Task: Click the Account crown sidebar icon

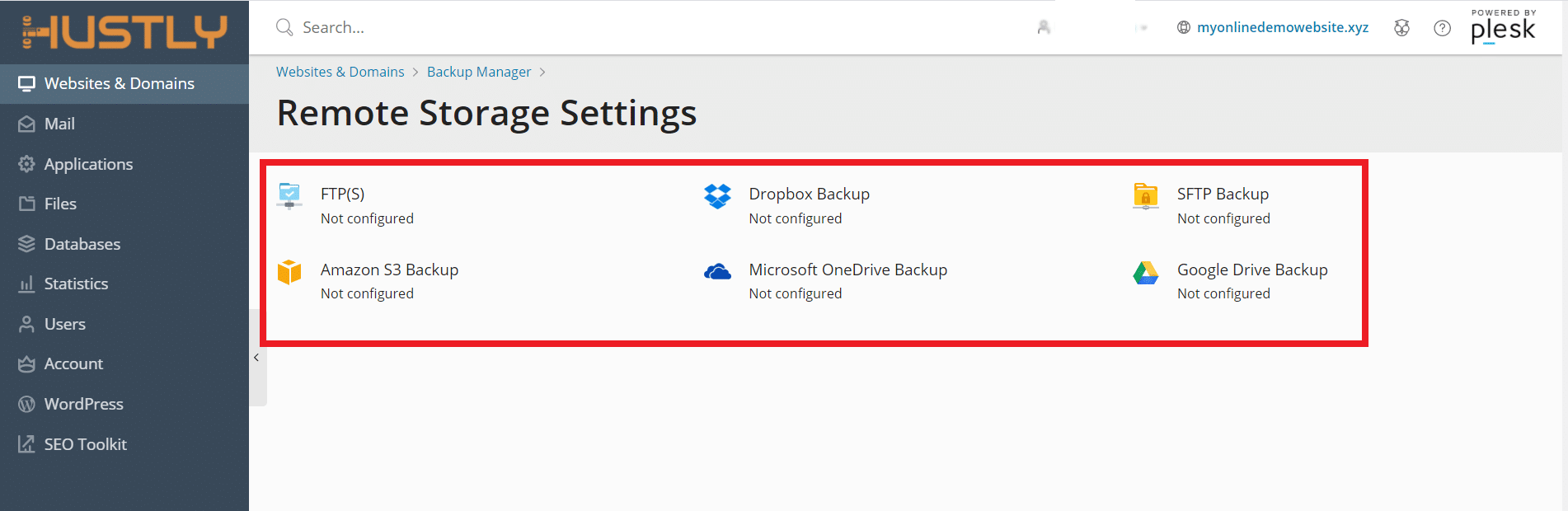Action: coord(27,363)
